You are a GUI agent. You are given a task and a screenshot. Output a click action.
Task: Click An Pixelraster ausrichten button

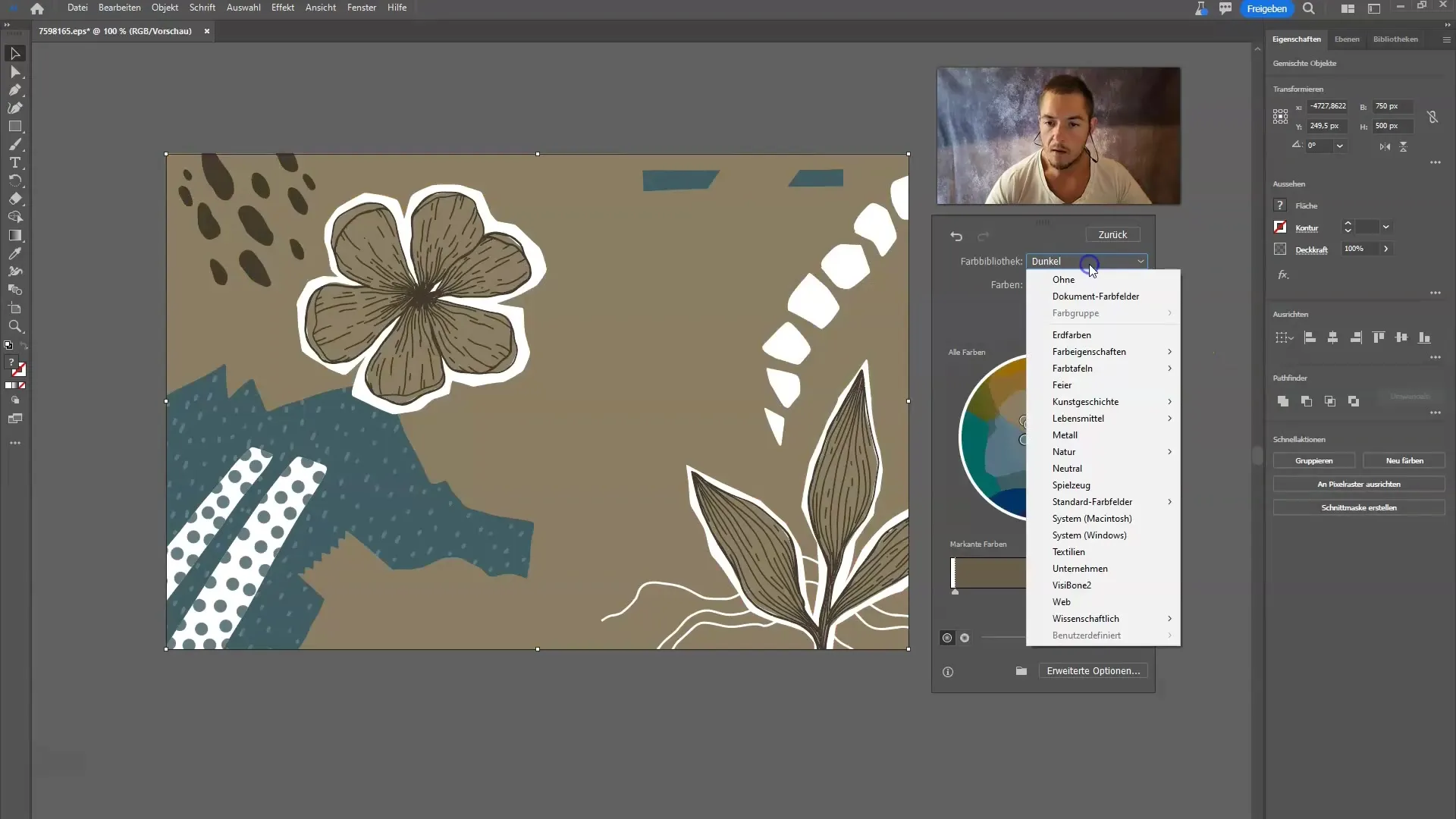[1359, 485]
